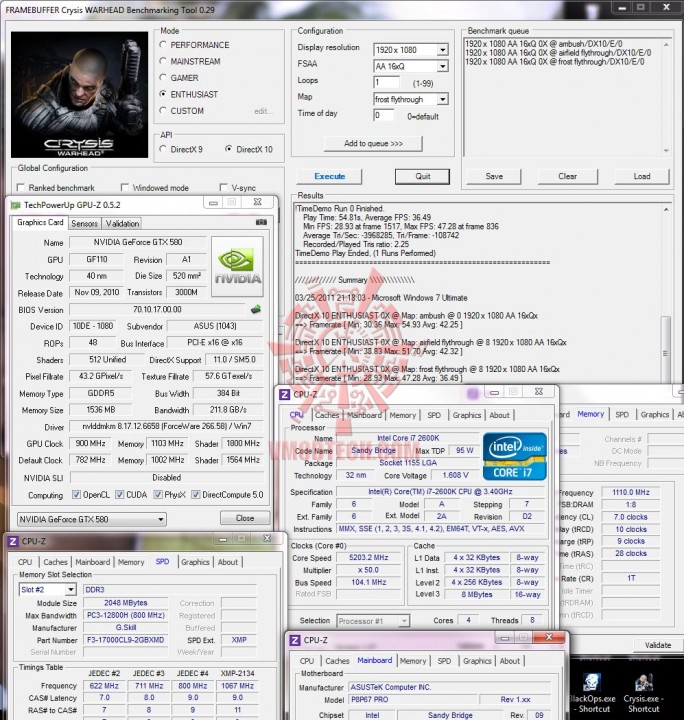Screen dimensions: 684x720
Task: Clear the benchmark queue
Action: coord(567,176)
